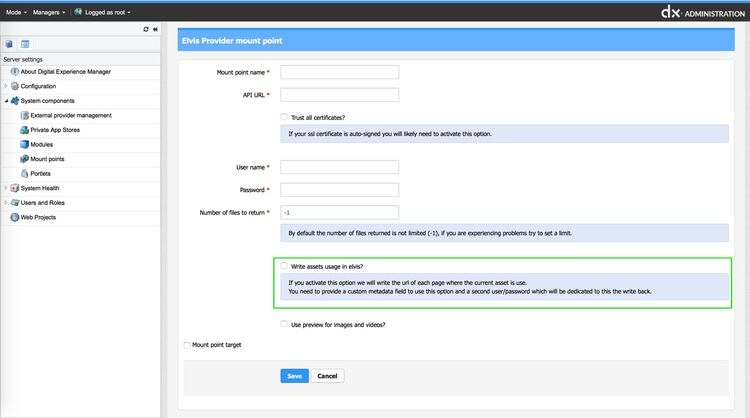Image resolution: width=750 pixels, height=418 pixels.
Task: Click the Configuration tree label
Action: pyautogui.click(x=38, y=86)
